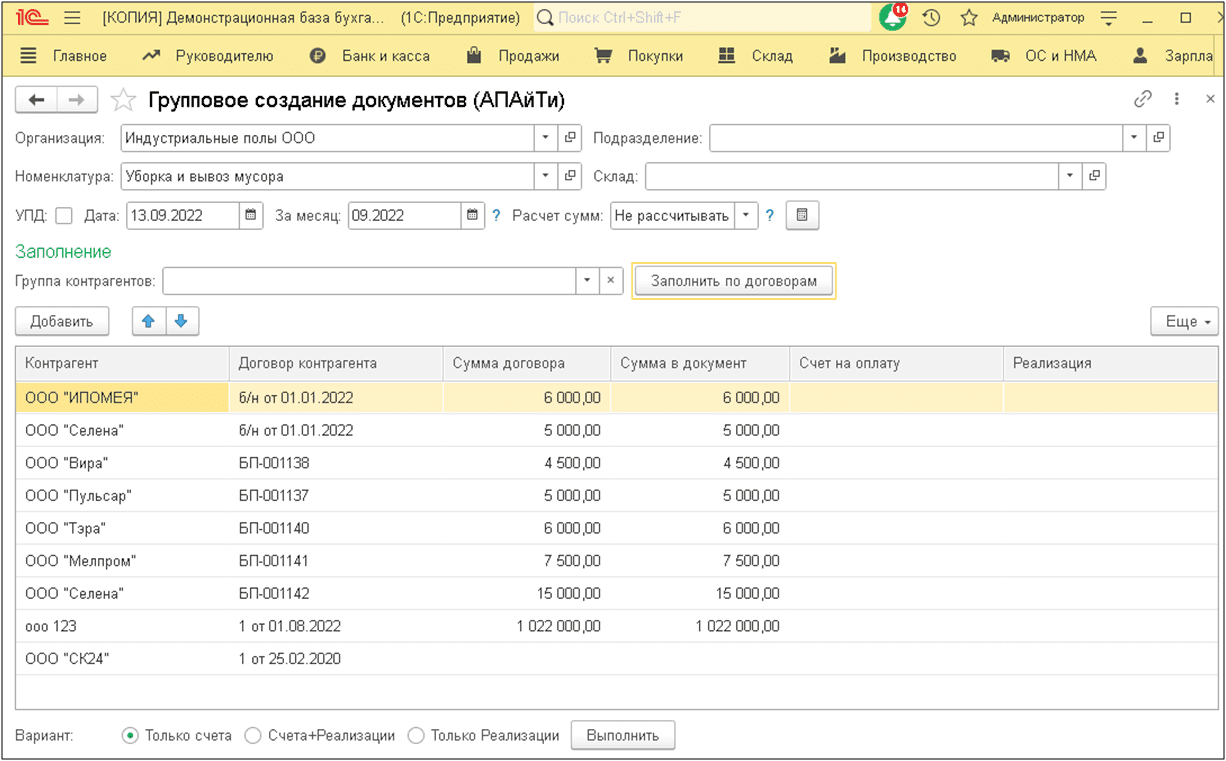Copy link to this form icon

point(1142,99)
